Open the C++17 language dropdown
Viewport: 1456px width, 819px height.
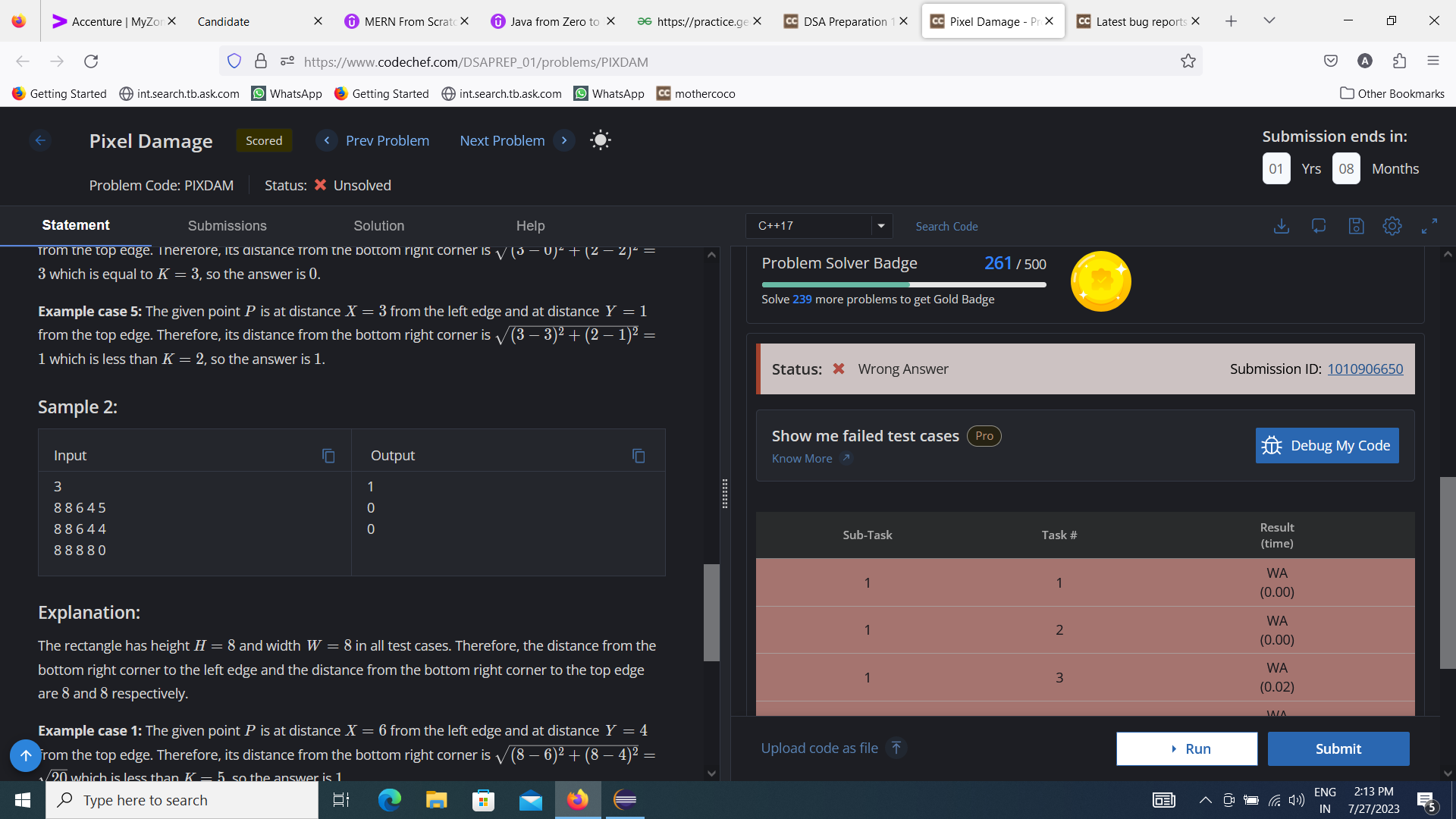tap(819, 226)
